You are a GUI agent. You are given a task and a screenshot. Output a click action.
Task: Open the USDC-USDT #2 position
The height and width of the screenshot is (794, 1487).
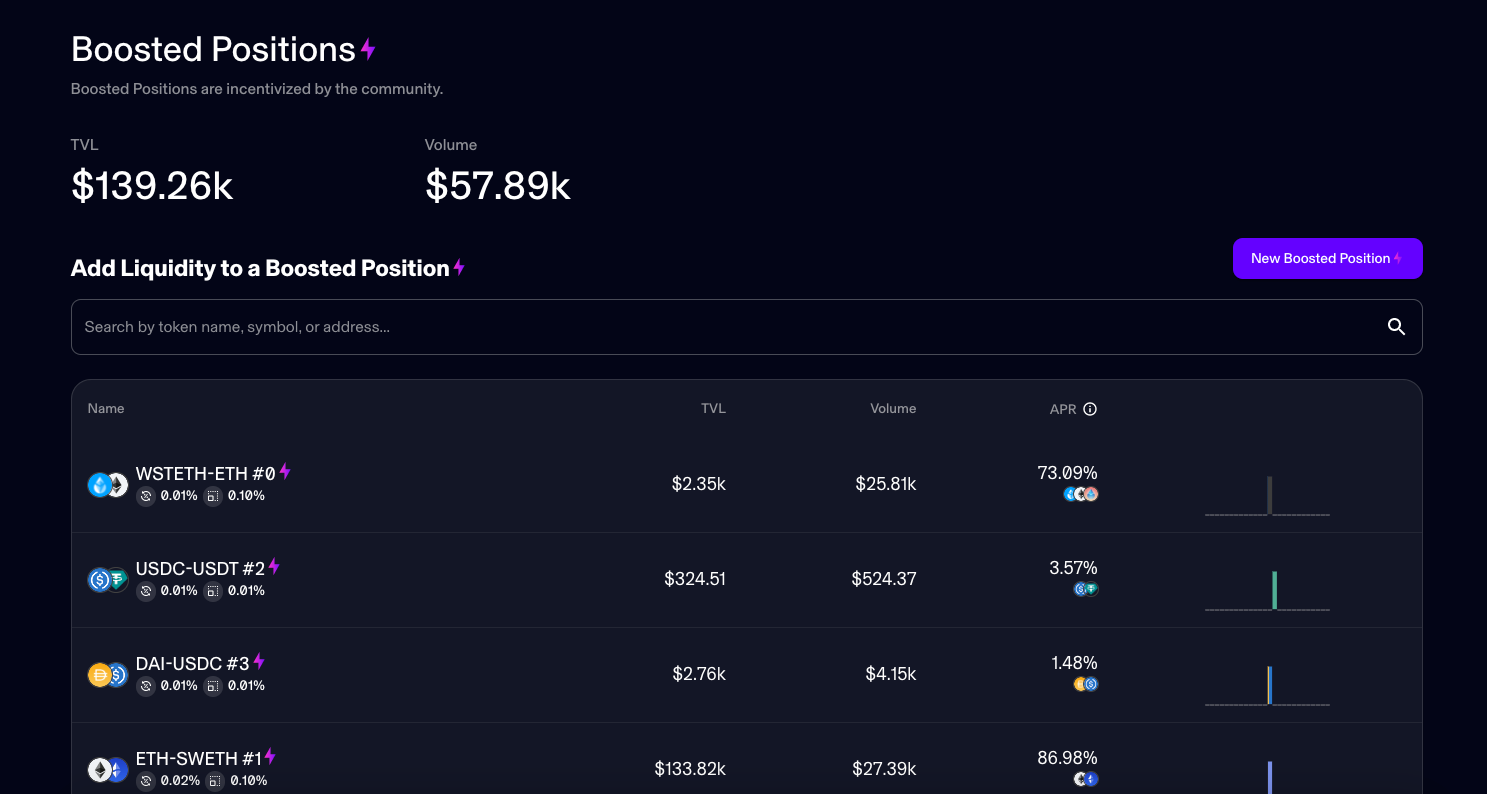point(746,580)
